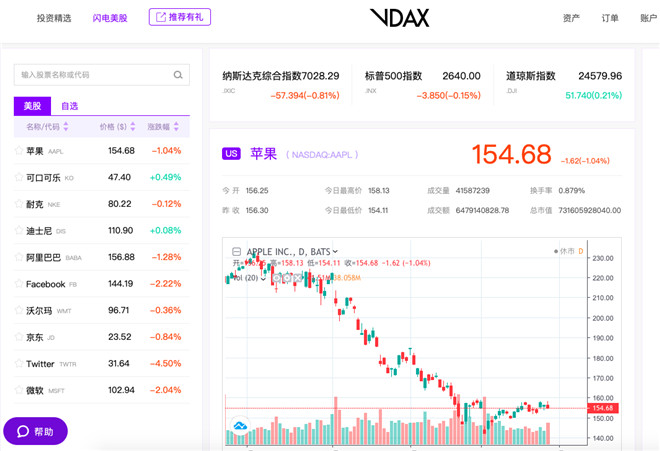660x451 pixels.
Task: Sort list by 涨跌幅 column
Action: [163, 127]
